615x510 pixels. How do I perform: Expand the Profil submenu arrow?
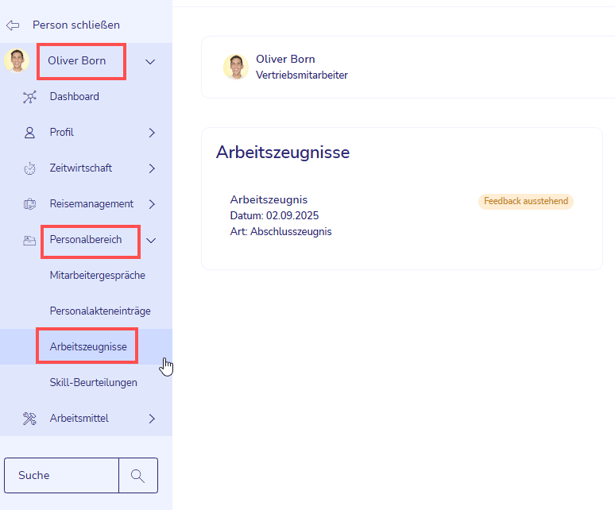coord(152,132)
